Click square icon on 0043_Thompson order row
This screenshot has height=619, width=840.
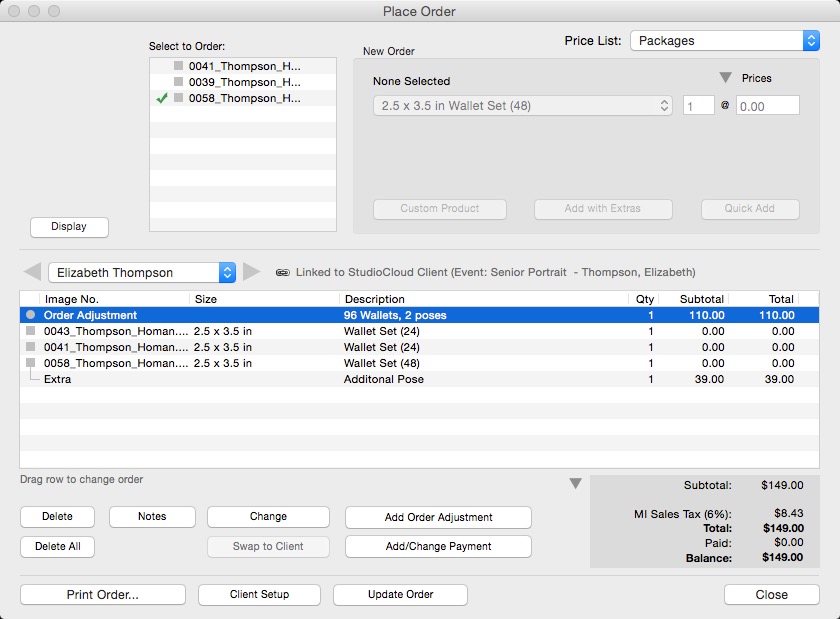pos(30,331)
